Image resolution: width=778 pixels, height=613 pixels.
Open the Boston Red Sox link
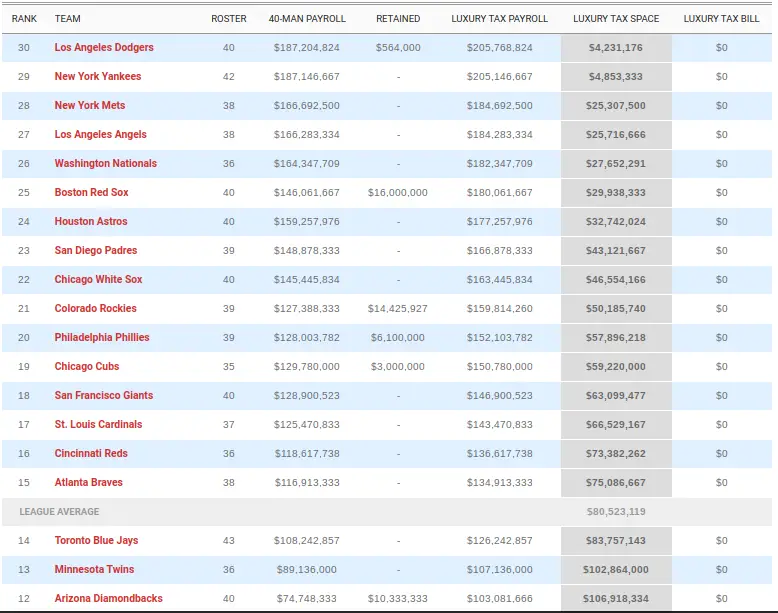click(91, 193)
